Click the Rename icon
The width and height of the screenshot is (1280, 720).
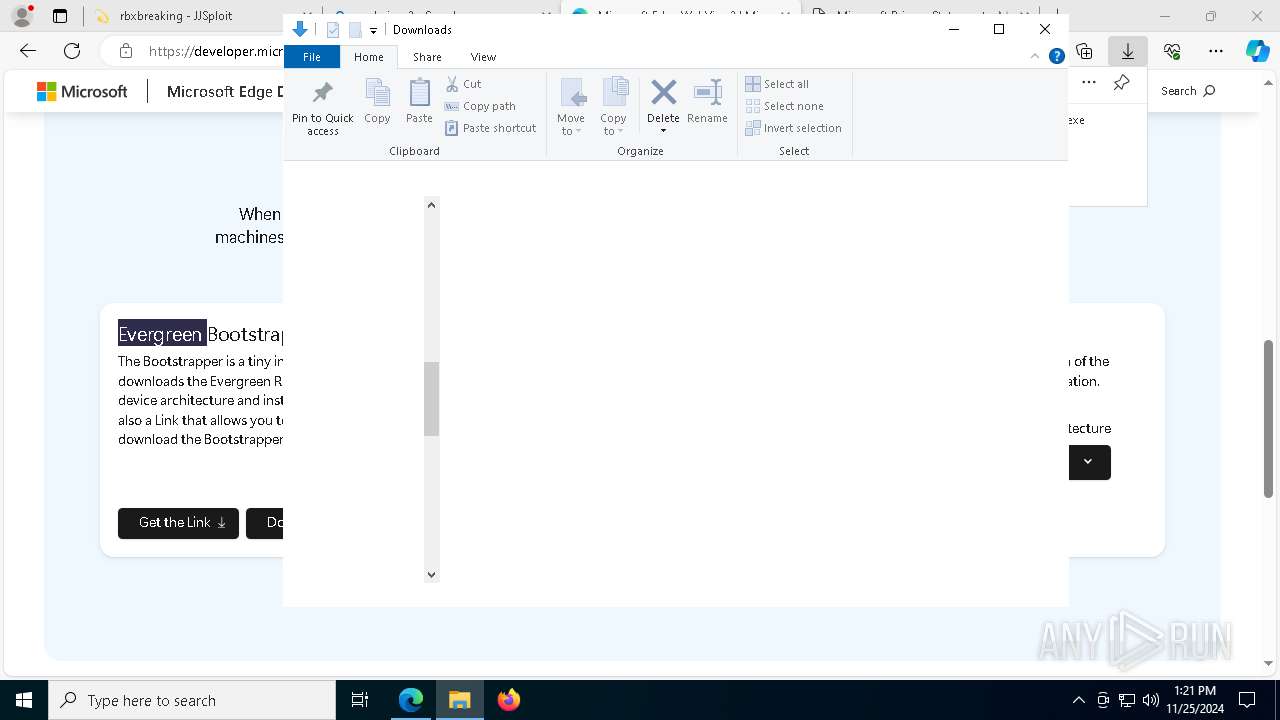click(x=707, y=93)
